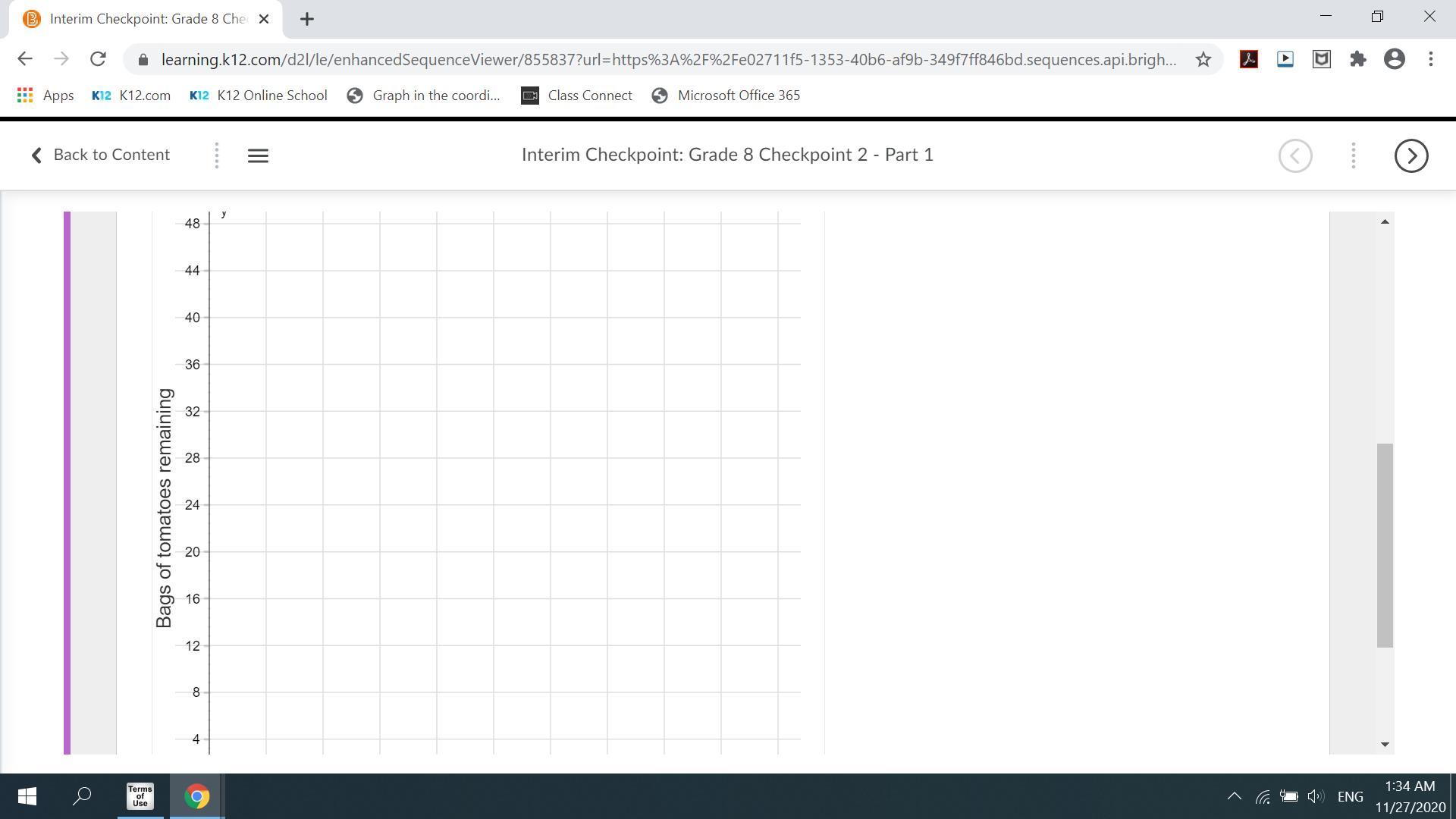Image resolution: width=1456 pixels, height=819 pixels.
Task: Open Chrome's three-dot customize menu
Action: coord(1430,59)
